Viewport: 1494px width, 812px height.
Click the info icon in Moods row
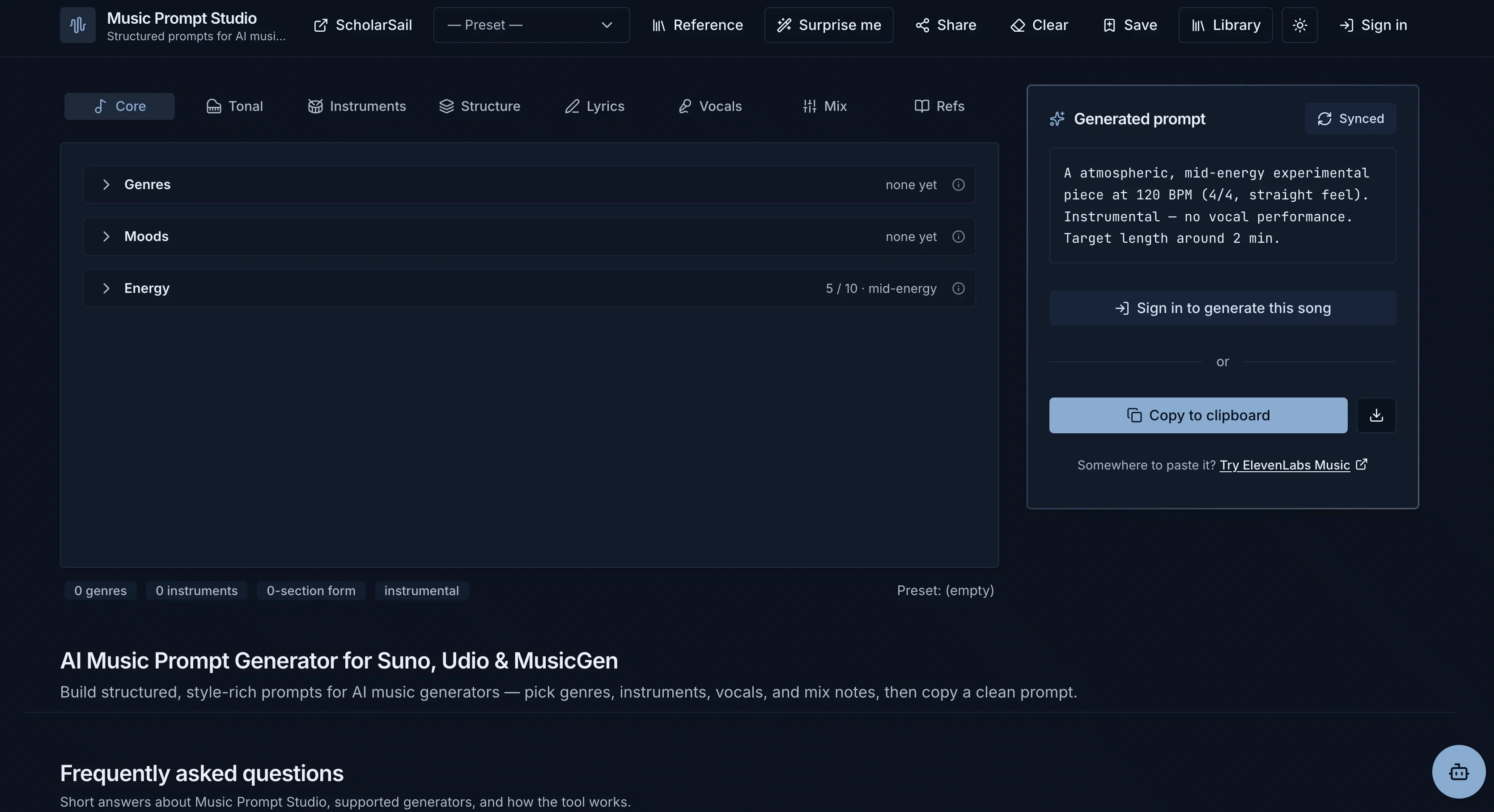[x=959, y=237]
